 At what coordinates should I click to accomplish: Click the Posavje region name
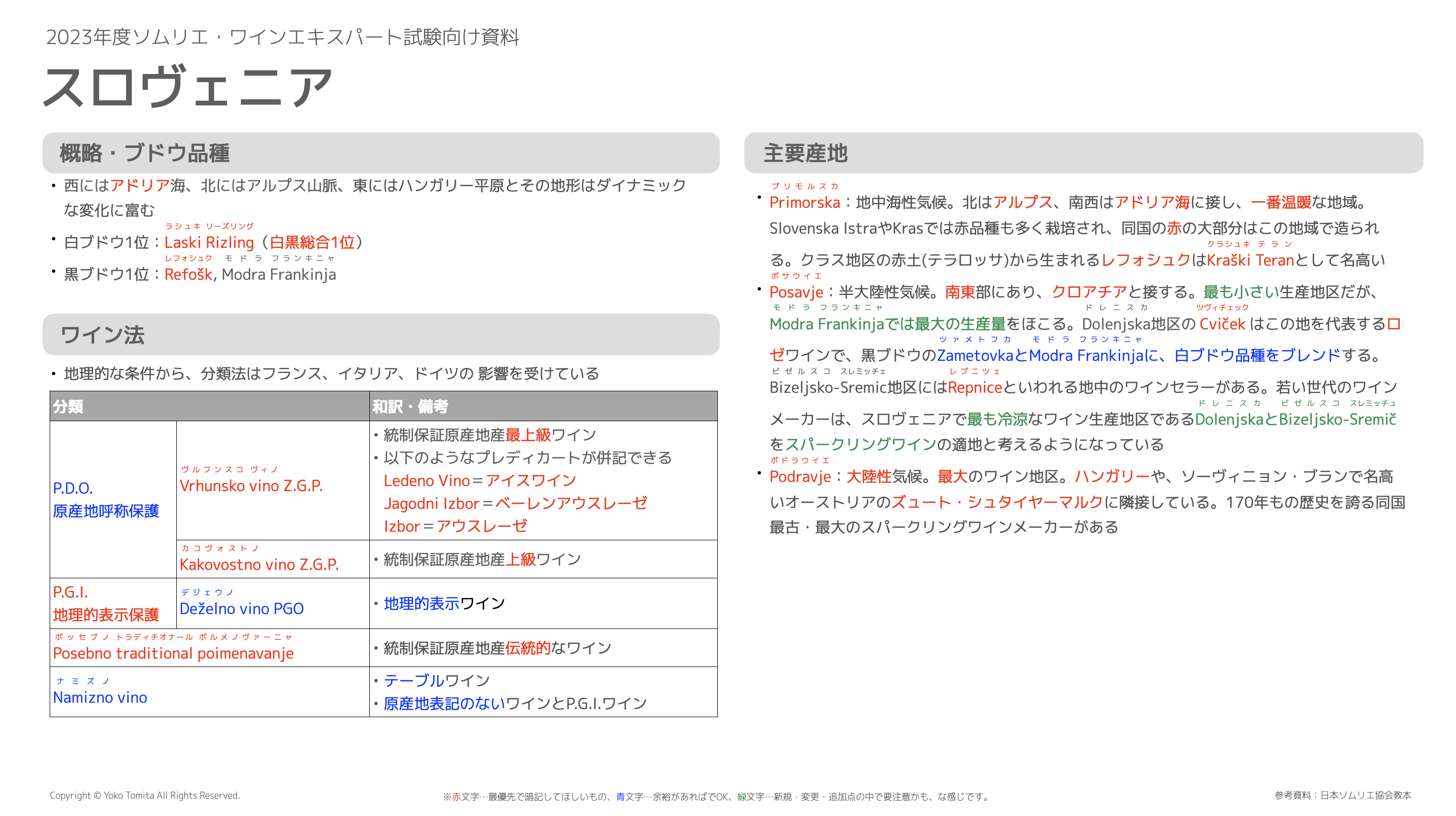[x=796, y=292]
